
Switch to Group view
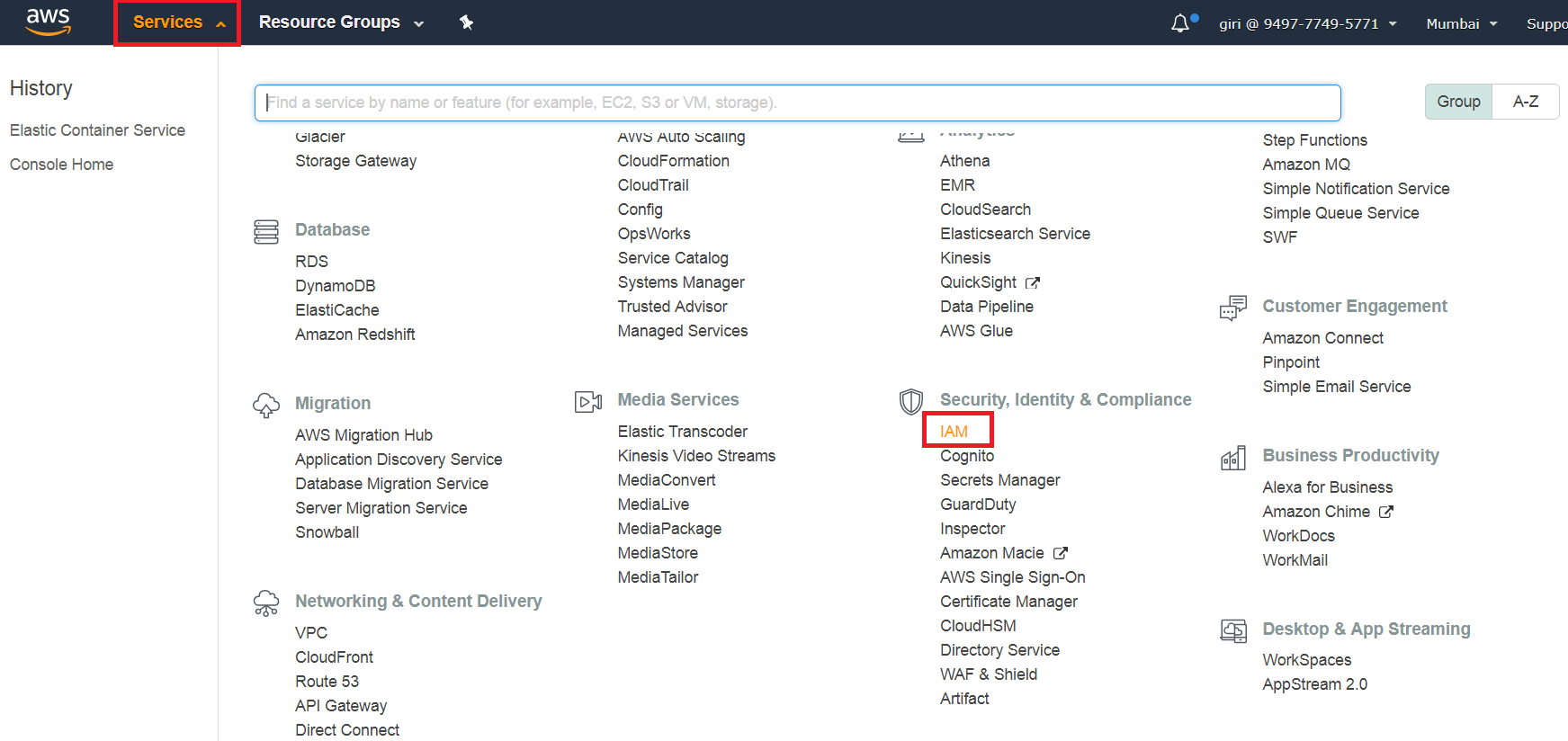click(1458, 102)
